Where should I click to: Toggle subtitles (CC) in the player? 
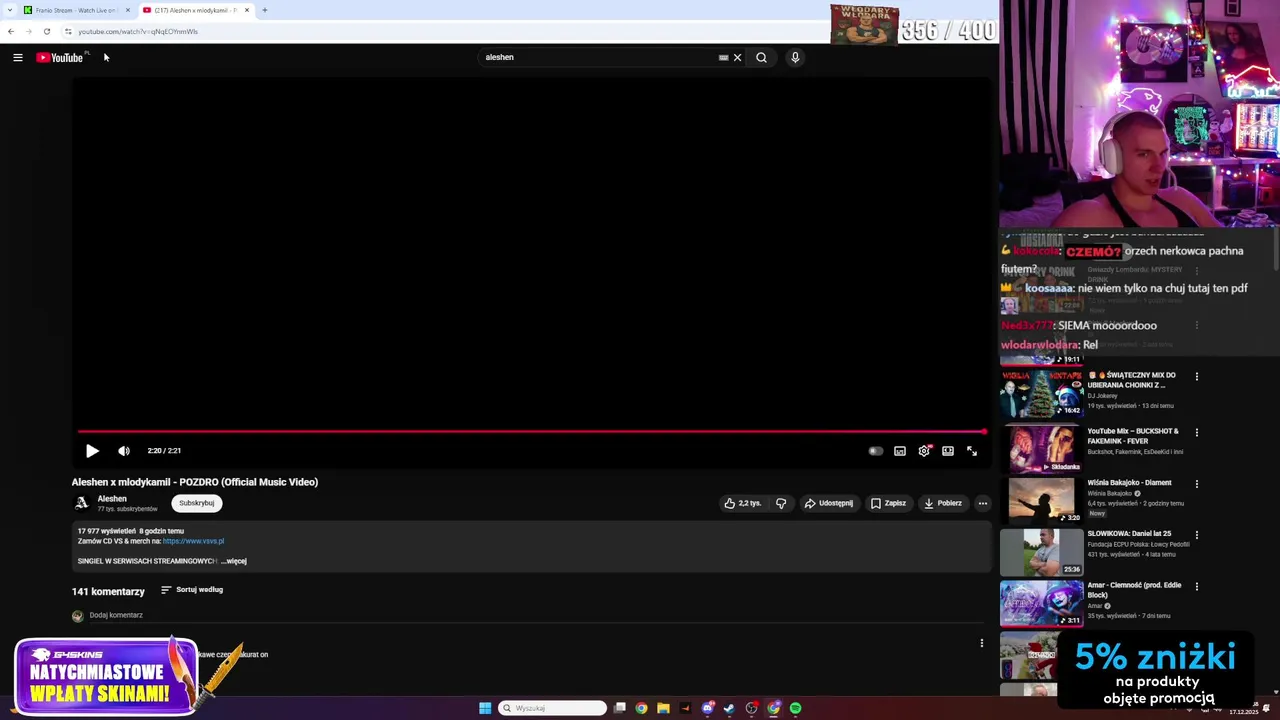tap(900, 451)
